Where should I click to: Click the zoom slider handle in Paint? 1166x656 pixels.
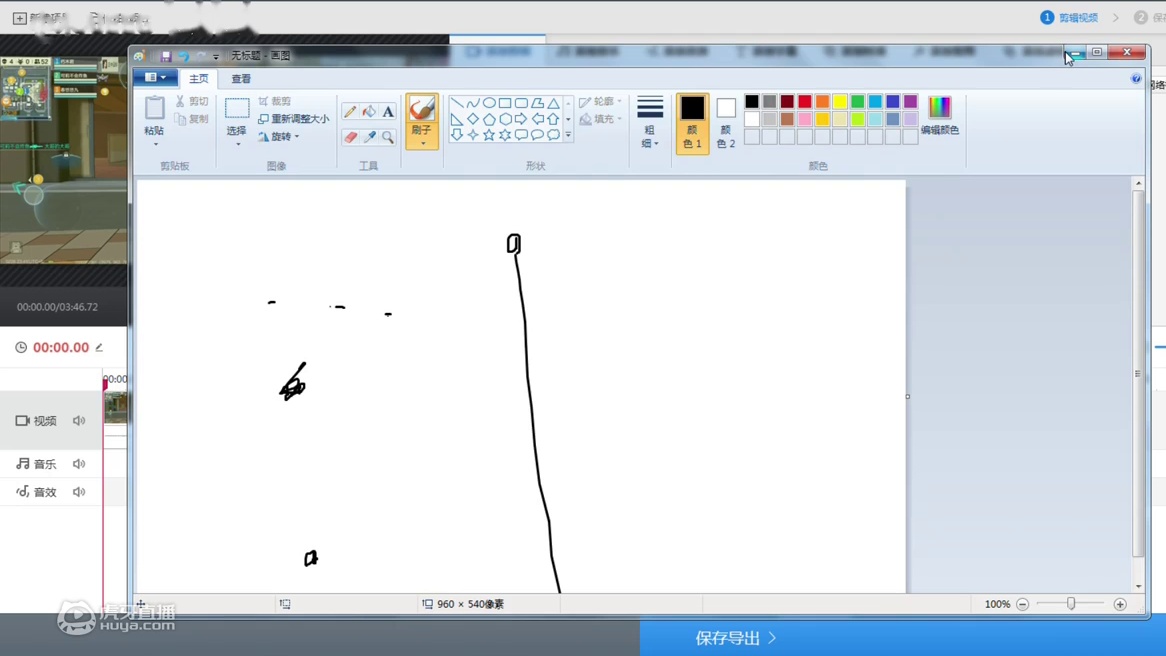coord(1071,604)
